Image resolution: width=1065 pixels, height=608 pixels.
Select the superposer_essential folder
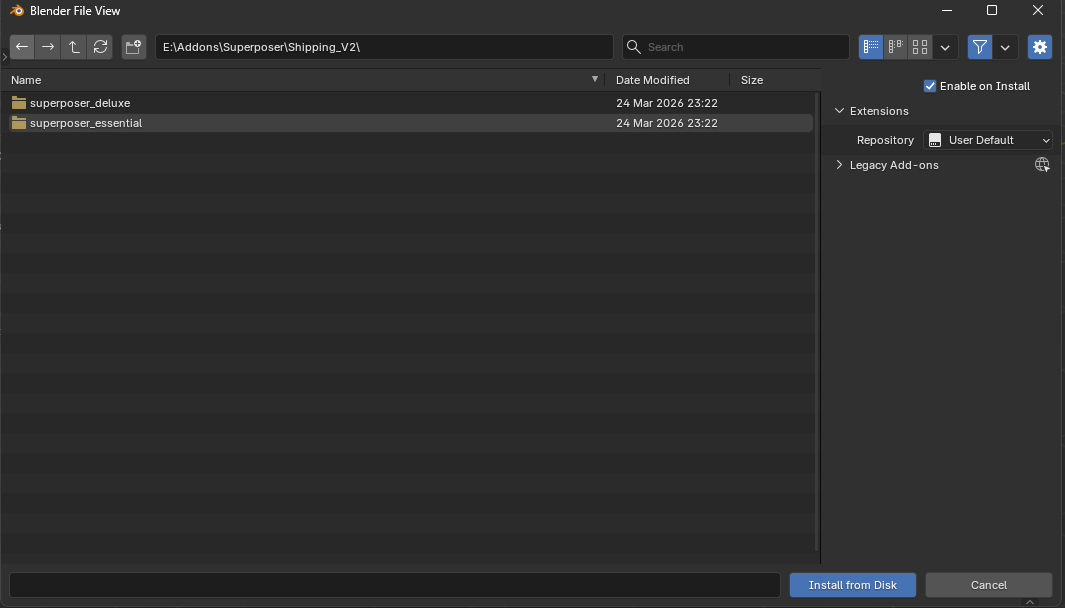411,123
